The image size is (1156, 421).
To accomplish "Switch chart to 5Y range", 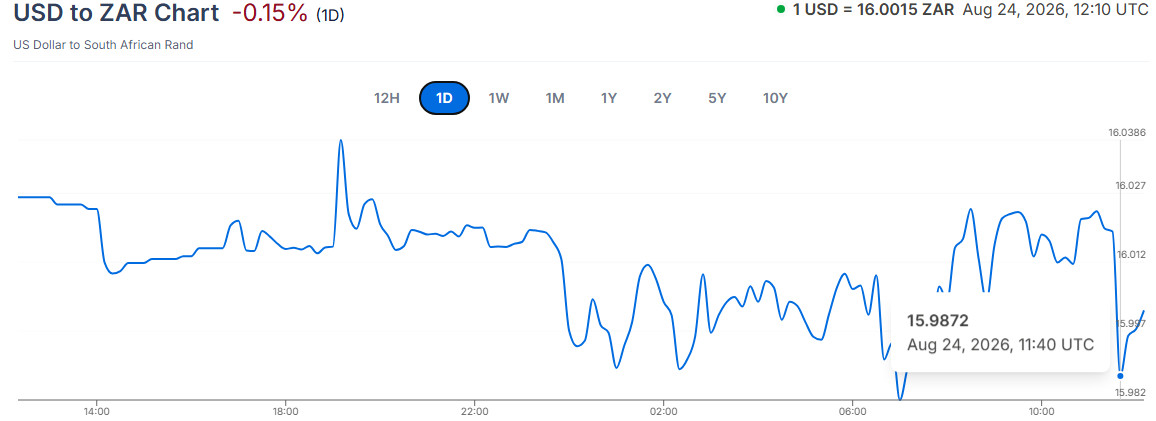I will 717,98.
